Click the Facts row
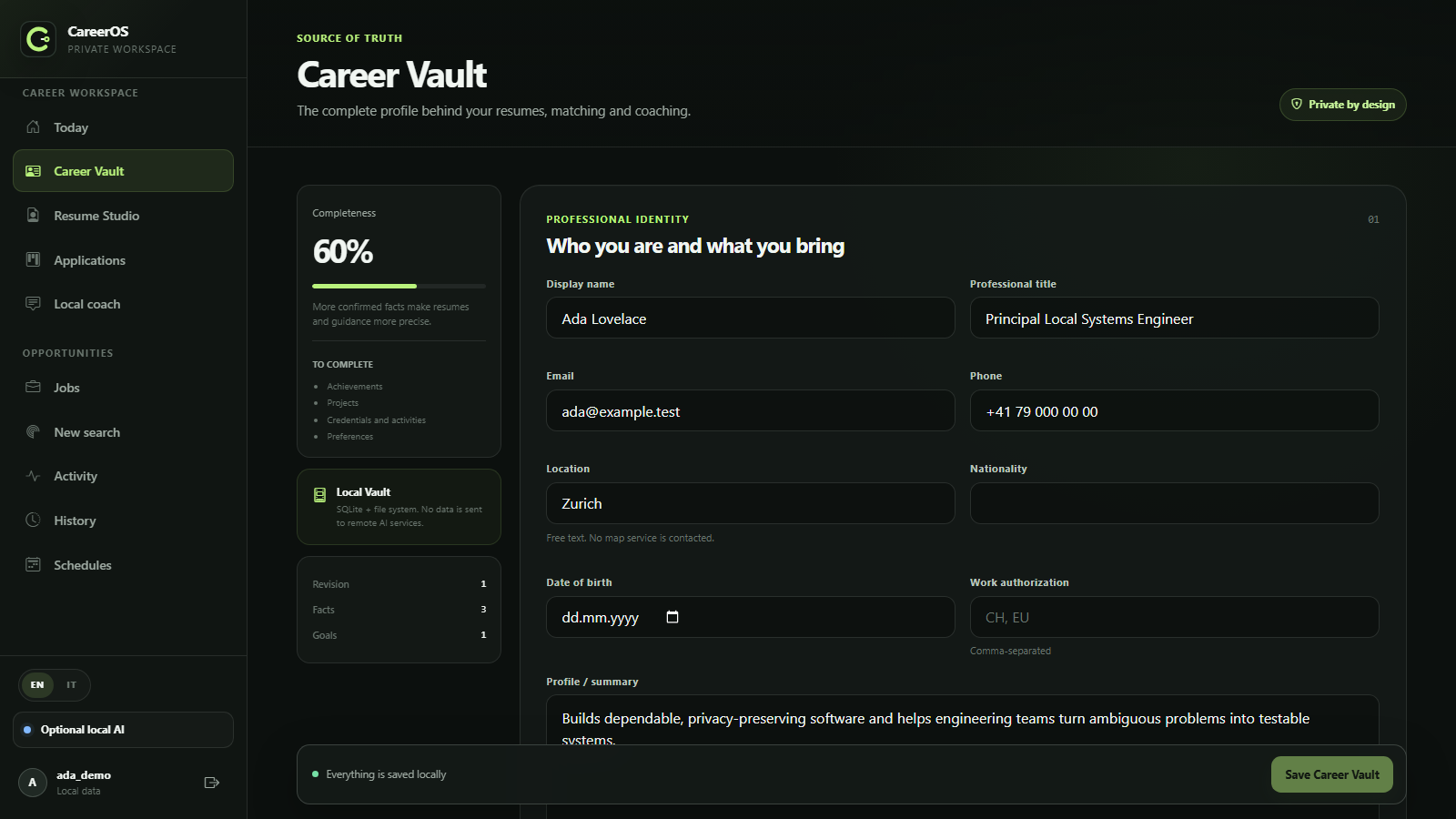Screen dimensions: 1456x819 coord(399,610)
